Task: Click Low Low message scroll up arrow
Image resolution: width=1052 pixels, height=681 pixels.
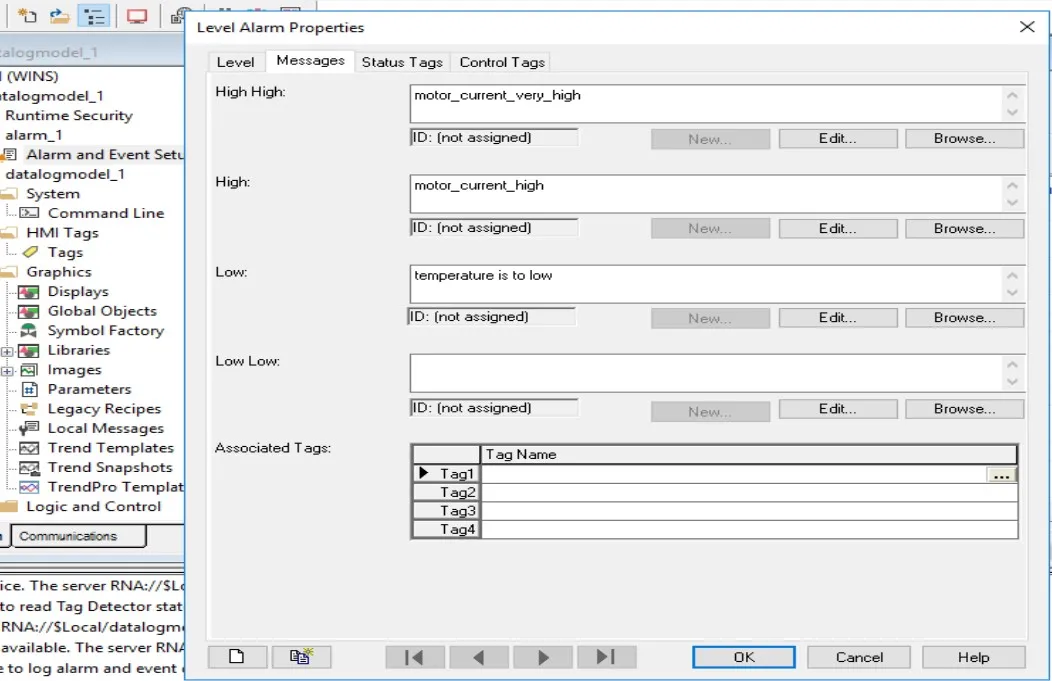Action: tap(1012, 364)
